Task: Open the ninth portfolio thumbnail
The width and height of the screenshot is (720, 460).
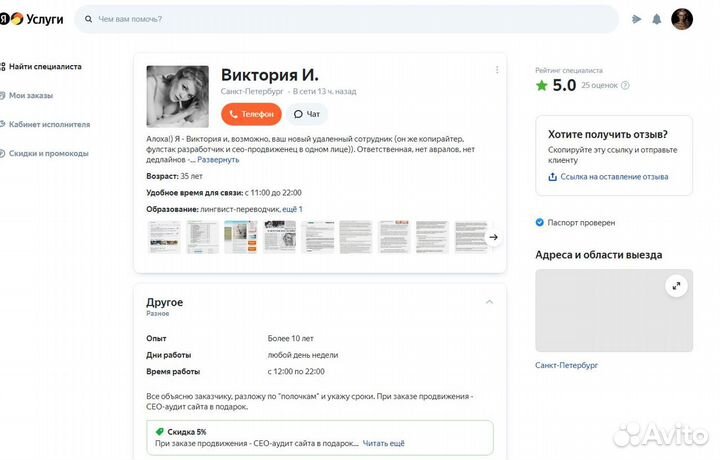Action: click(471, 237)
